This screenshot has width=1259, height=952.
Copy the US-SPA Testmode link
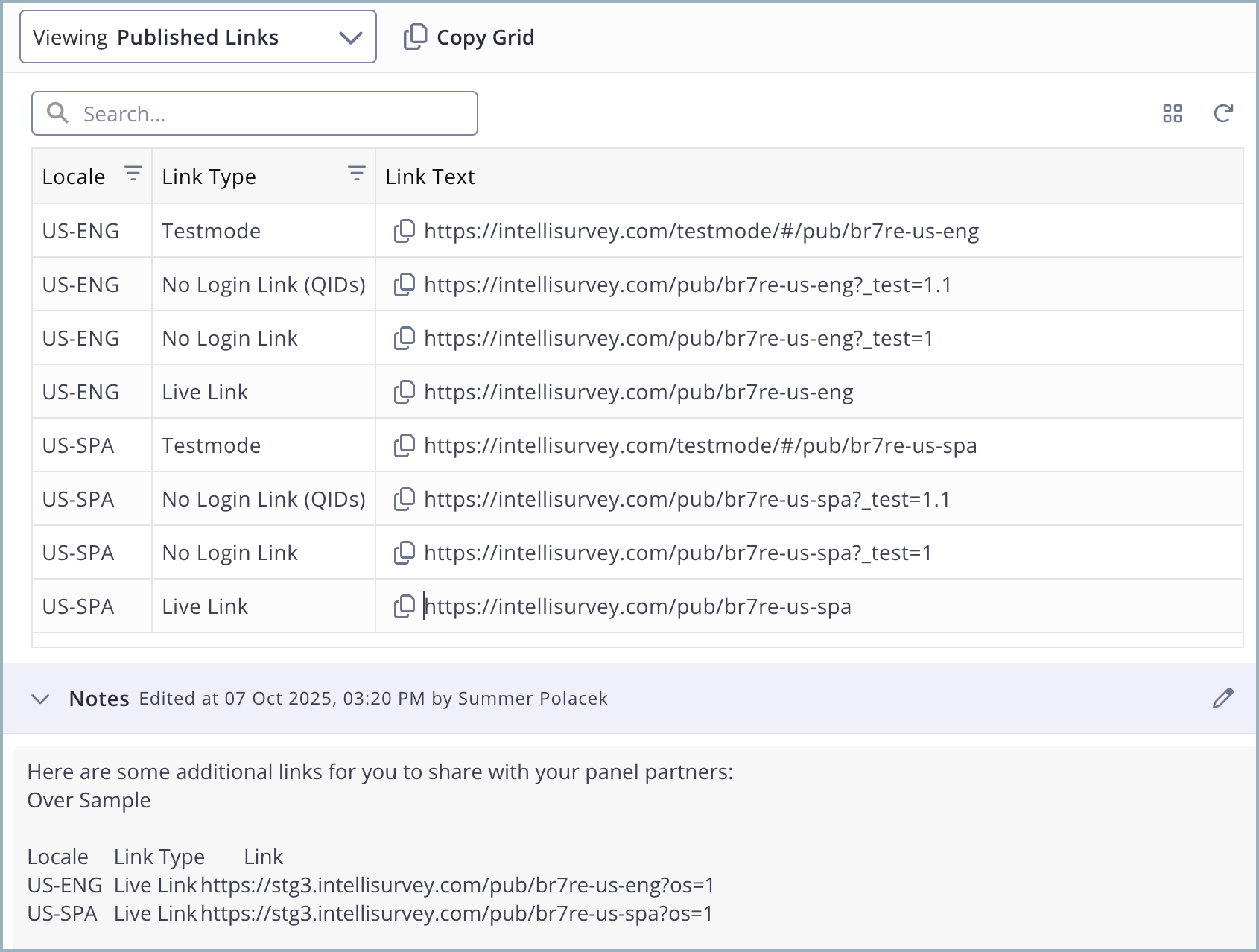click(x=404, y=445)
